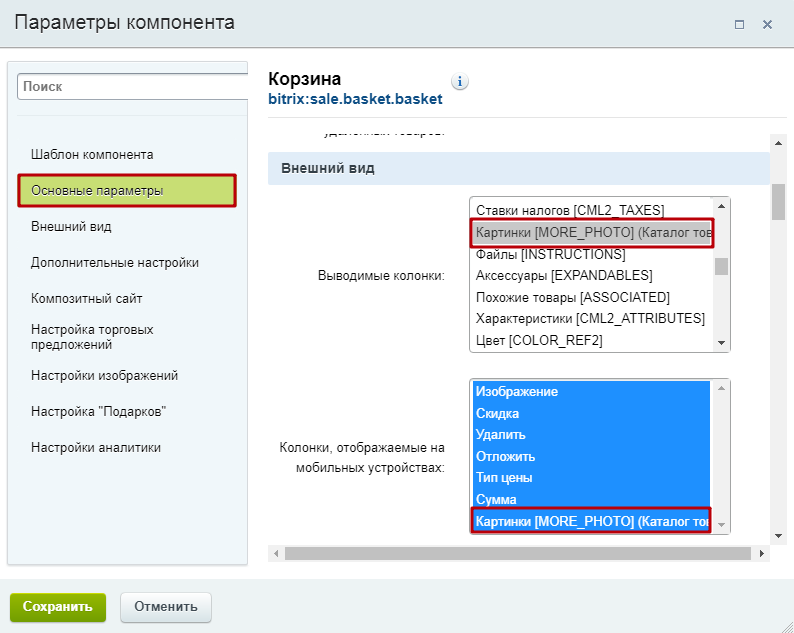The height and width of the screenshot is (633, 794).
Task: Click the vertical scrollbar of parameters panel
Action: 777,200
